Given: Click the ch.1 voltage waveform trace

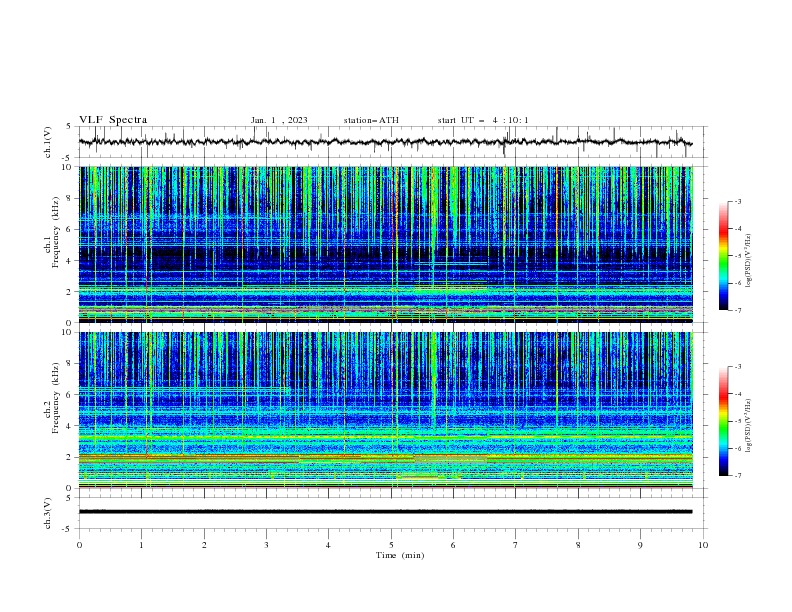Looking at the screenshot, I should (x=385, y=142).
